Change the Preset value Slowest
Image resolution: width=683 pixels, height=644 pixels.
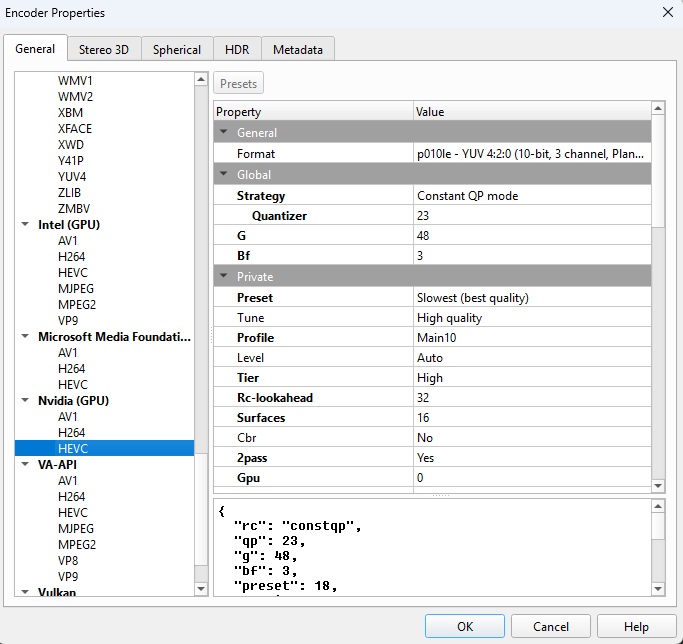pos(530,298)
